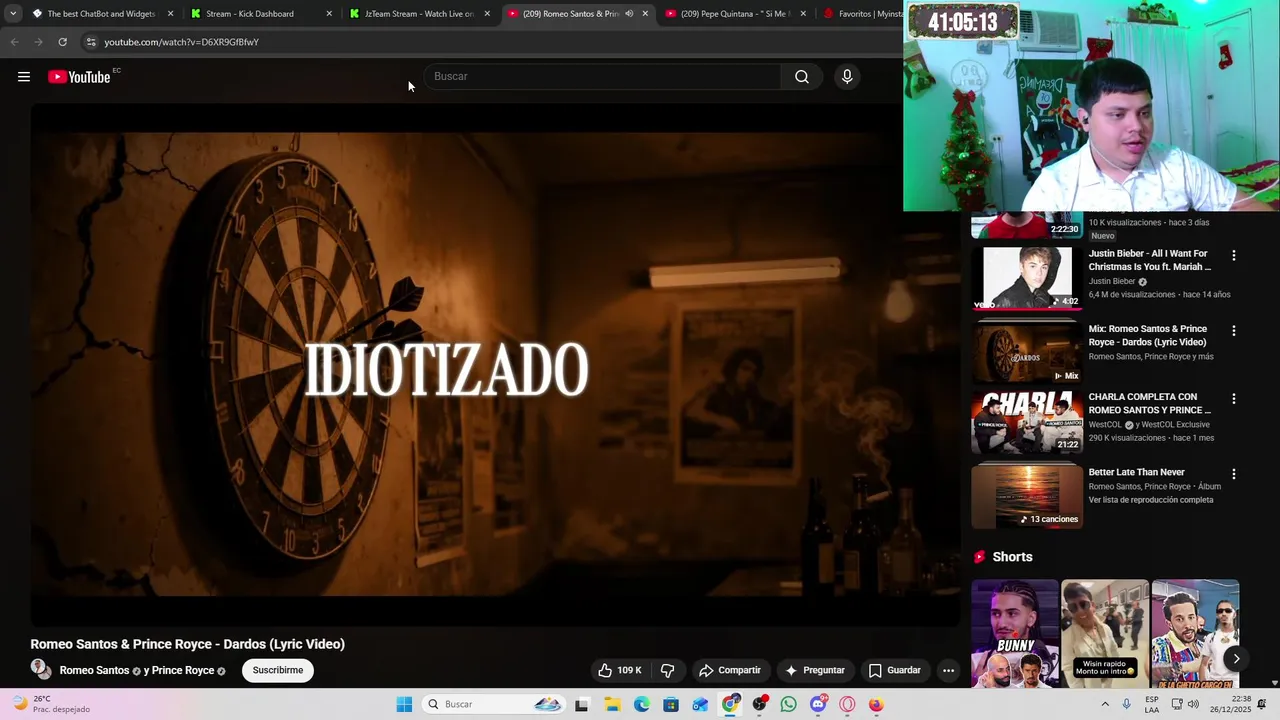Open Firefox from the taskbar
1280x720 pixels.
876,704
